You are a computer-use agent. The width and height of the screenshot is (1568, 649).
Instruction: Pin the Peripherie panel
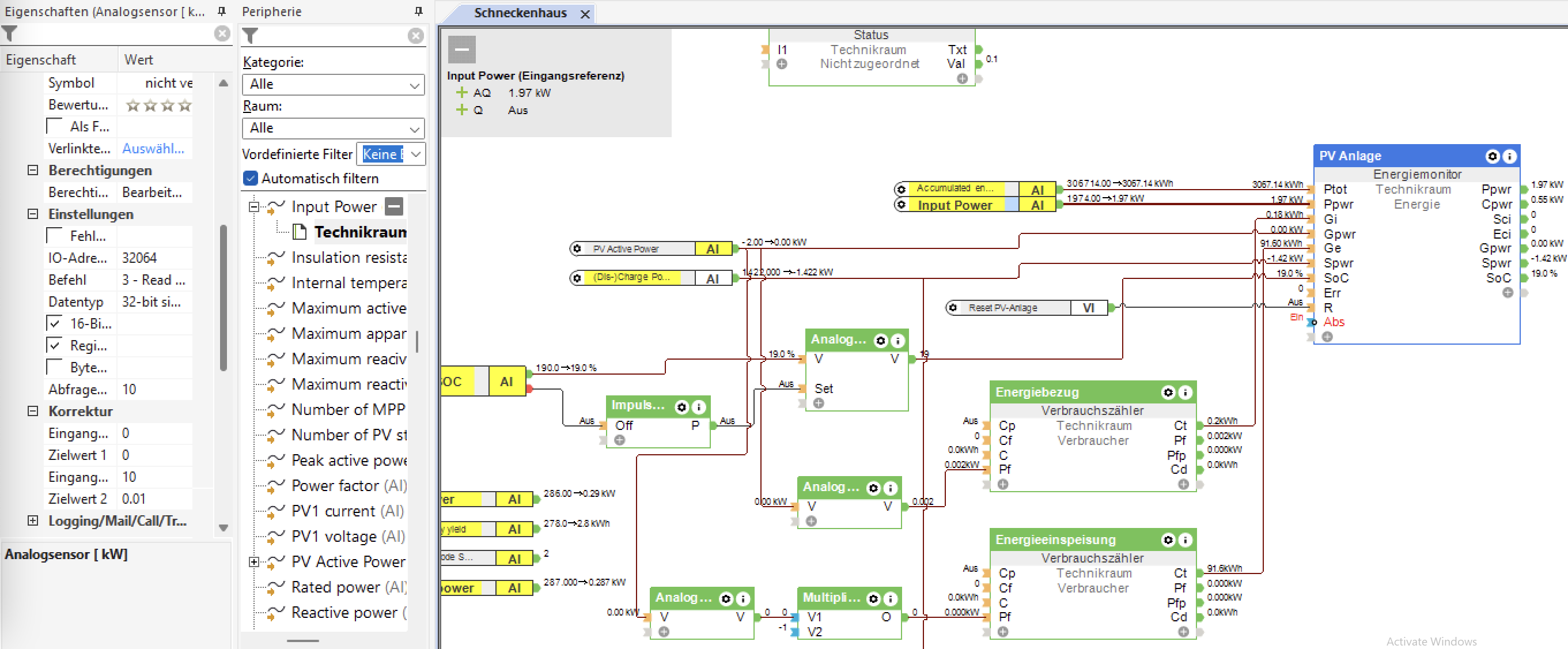tap(418, 12)
